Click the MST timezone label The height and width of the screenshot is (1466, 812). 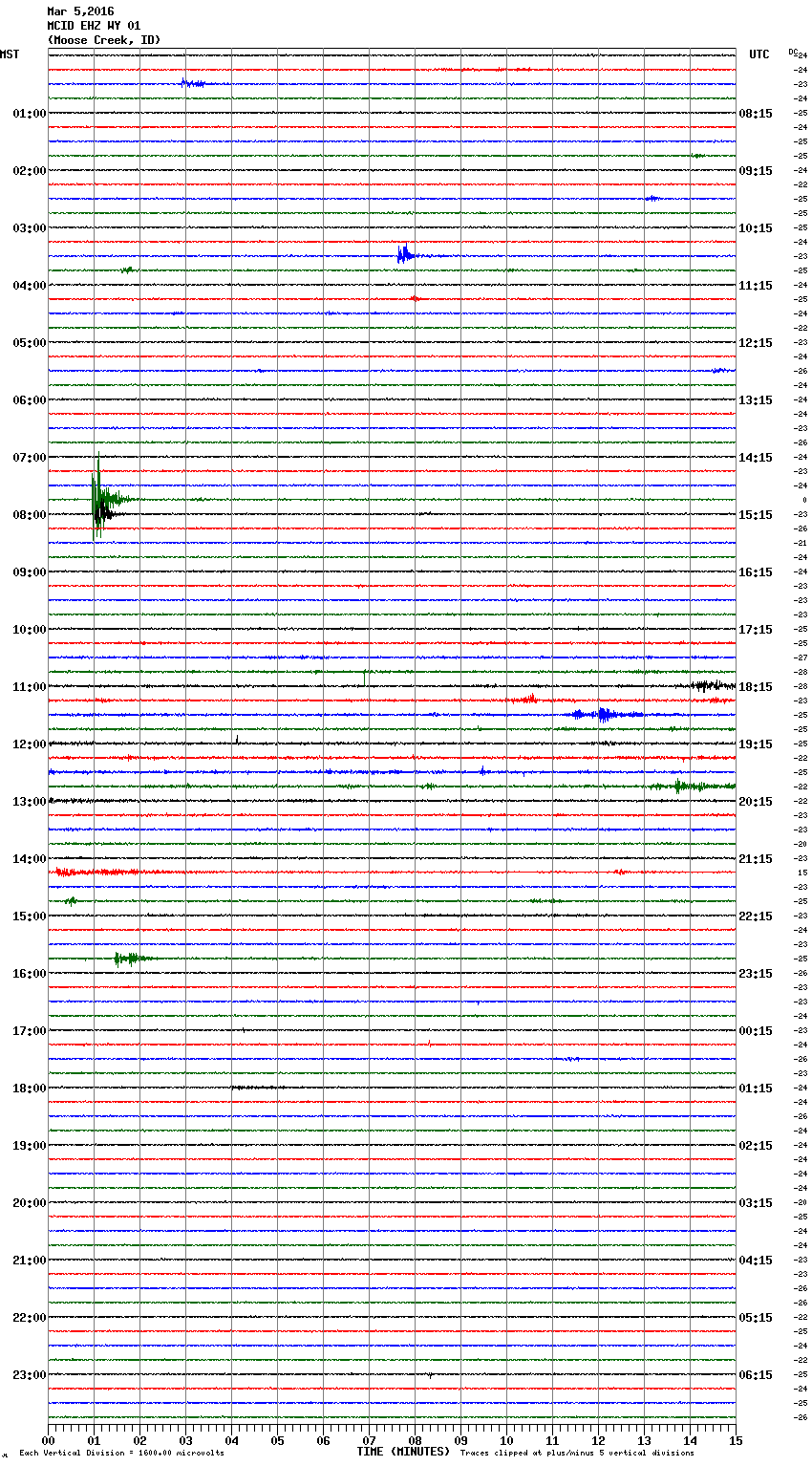(10, 54)
